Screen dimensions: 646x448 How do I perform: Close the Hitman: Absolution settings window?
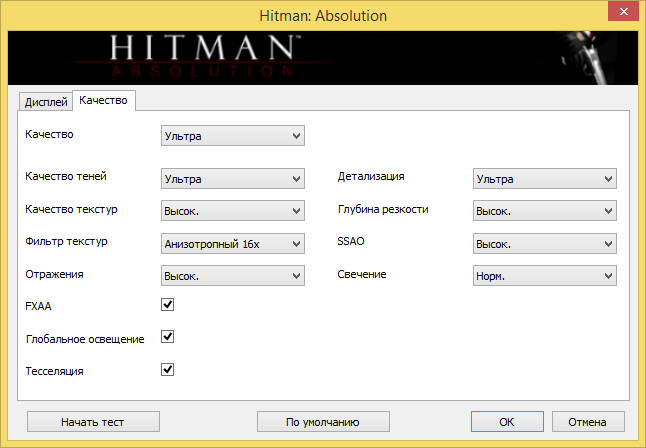point(622,14)
